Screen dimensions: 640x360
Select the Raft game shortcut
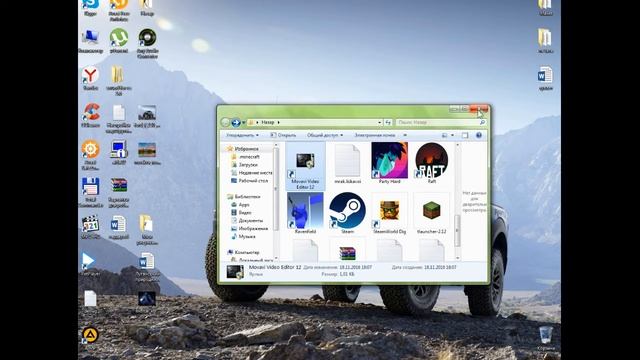[x=431, y=163]
